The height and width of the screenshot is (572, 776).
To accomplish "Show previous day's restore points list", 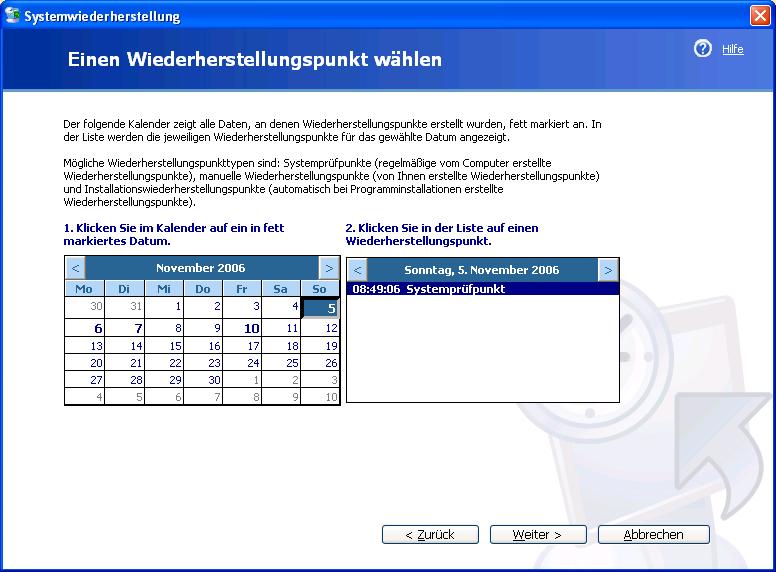I will pyautogui.click(x=358, y=270).
